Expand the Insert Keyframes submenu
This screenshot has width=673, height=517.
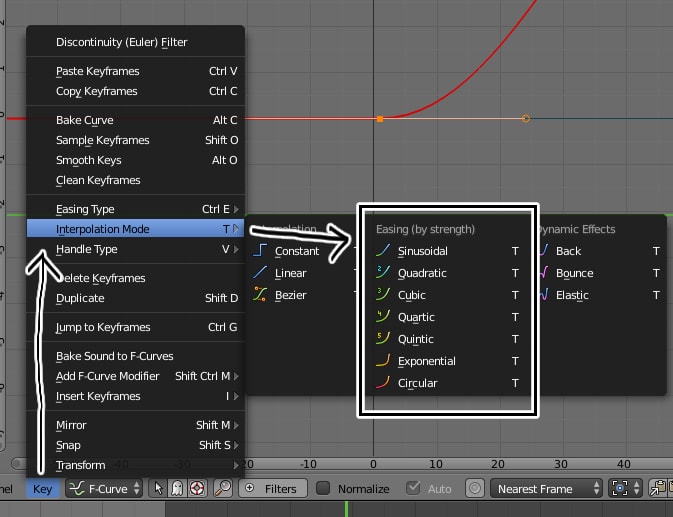point(135,396)
